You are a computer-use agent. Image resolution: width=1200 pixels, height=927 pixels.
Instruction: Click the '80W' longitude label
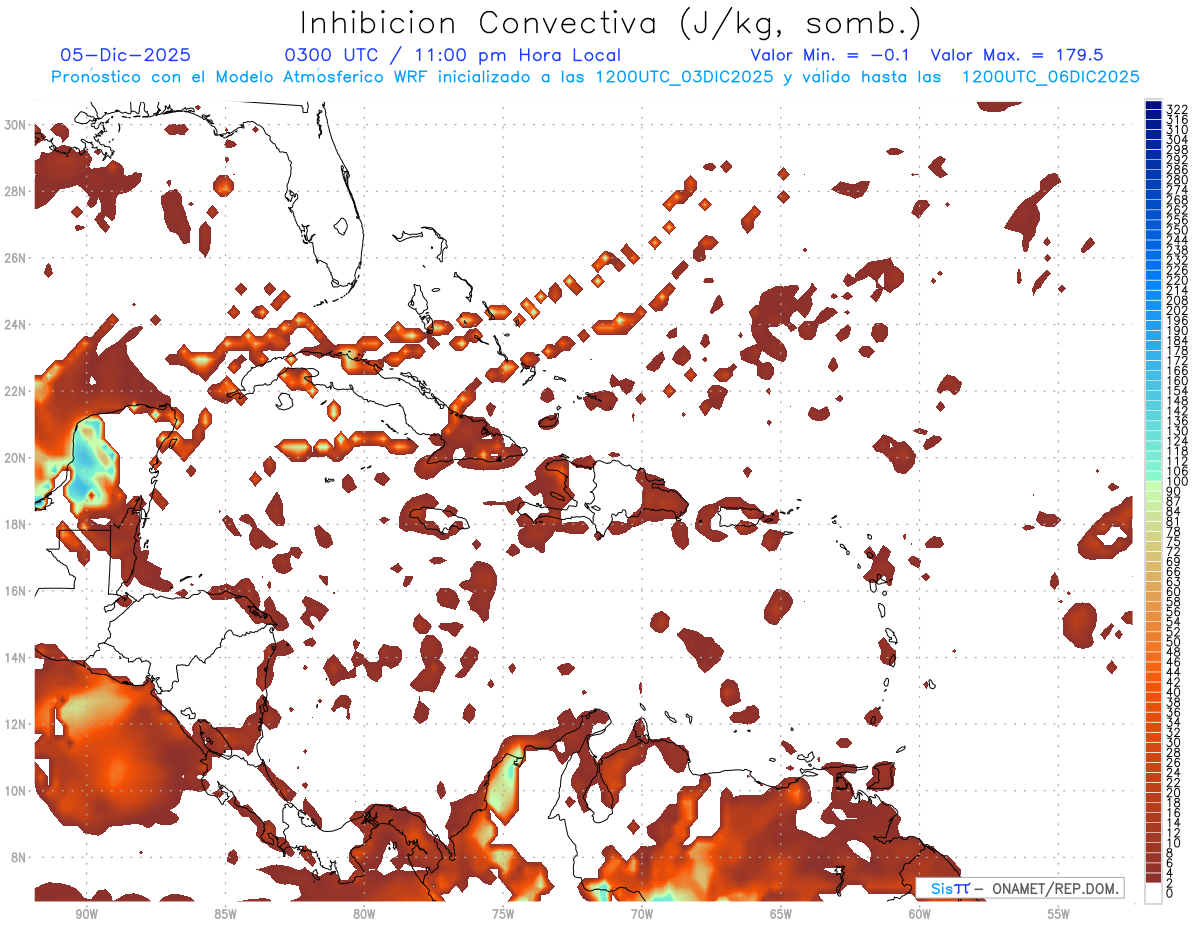[x=364, y=914]
